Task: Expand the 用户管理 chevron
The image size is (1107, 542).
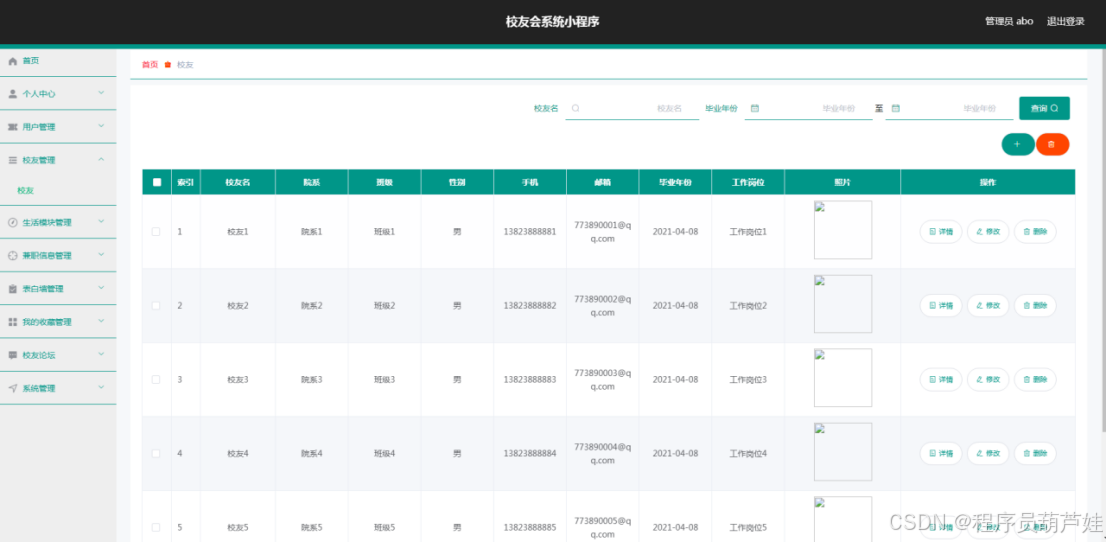Action: click(x=101, y=126)
